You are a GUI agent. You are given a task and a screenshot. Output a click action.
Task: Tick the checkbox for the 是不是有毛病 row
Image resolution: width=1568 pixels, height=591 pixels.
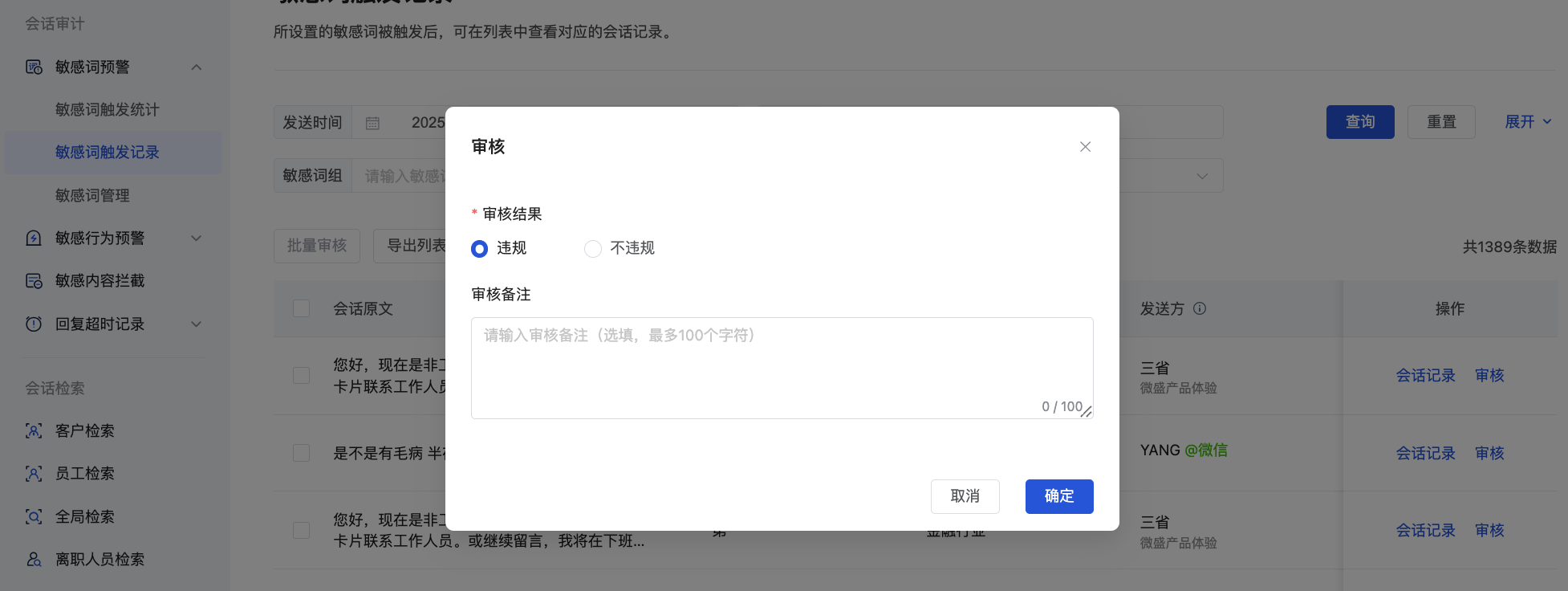302,453
